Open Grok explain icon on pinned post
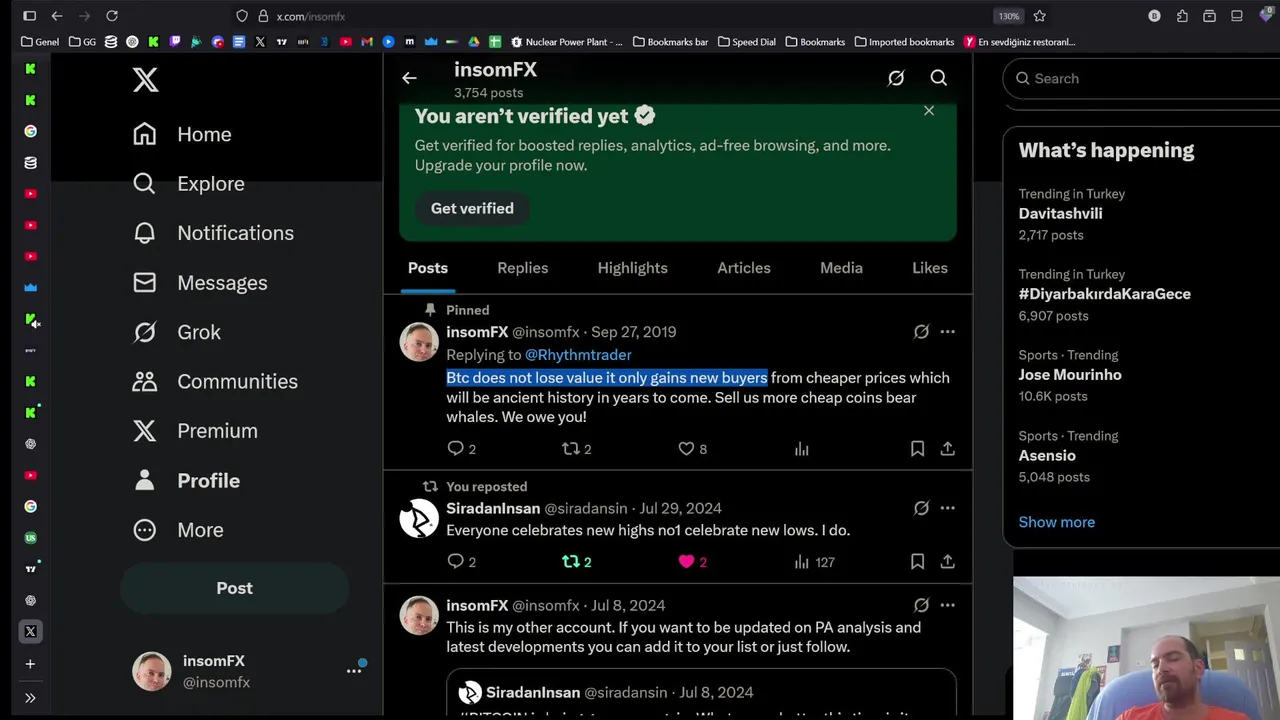Image resolution: width=1280 pixels, height=720 pixels. coord(921,332)
